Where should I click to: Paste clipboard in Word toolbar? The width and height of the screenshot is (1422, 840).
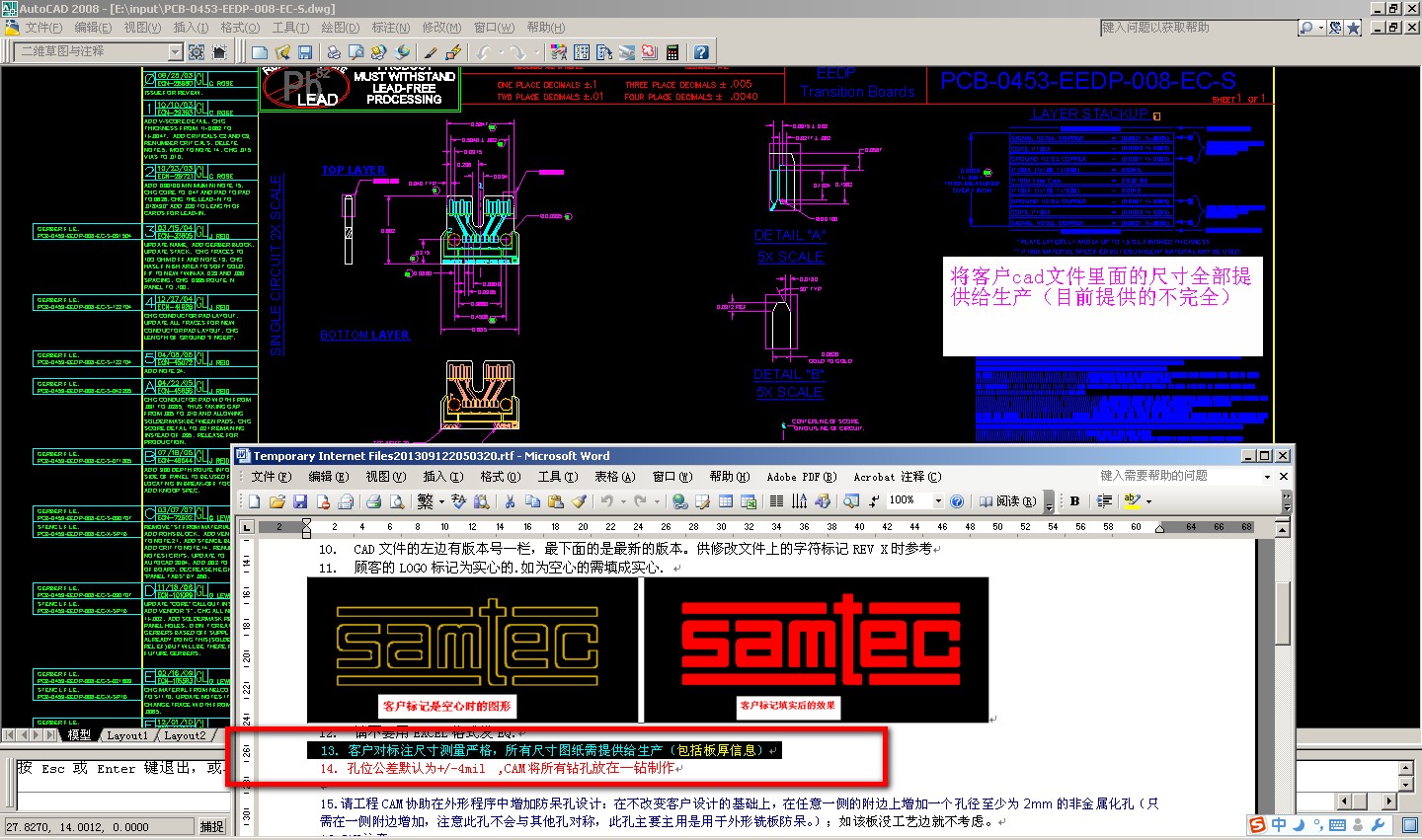click(x=555, y=501)
